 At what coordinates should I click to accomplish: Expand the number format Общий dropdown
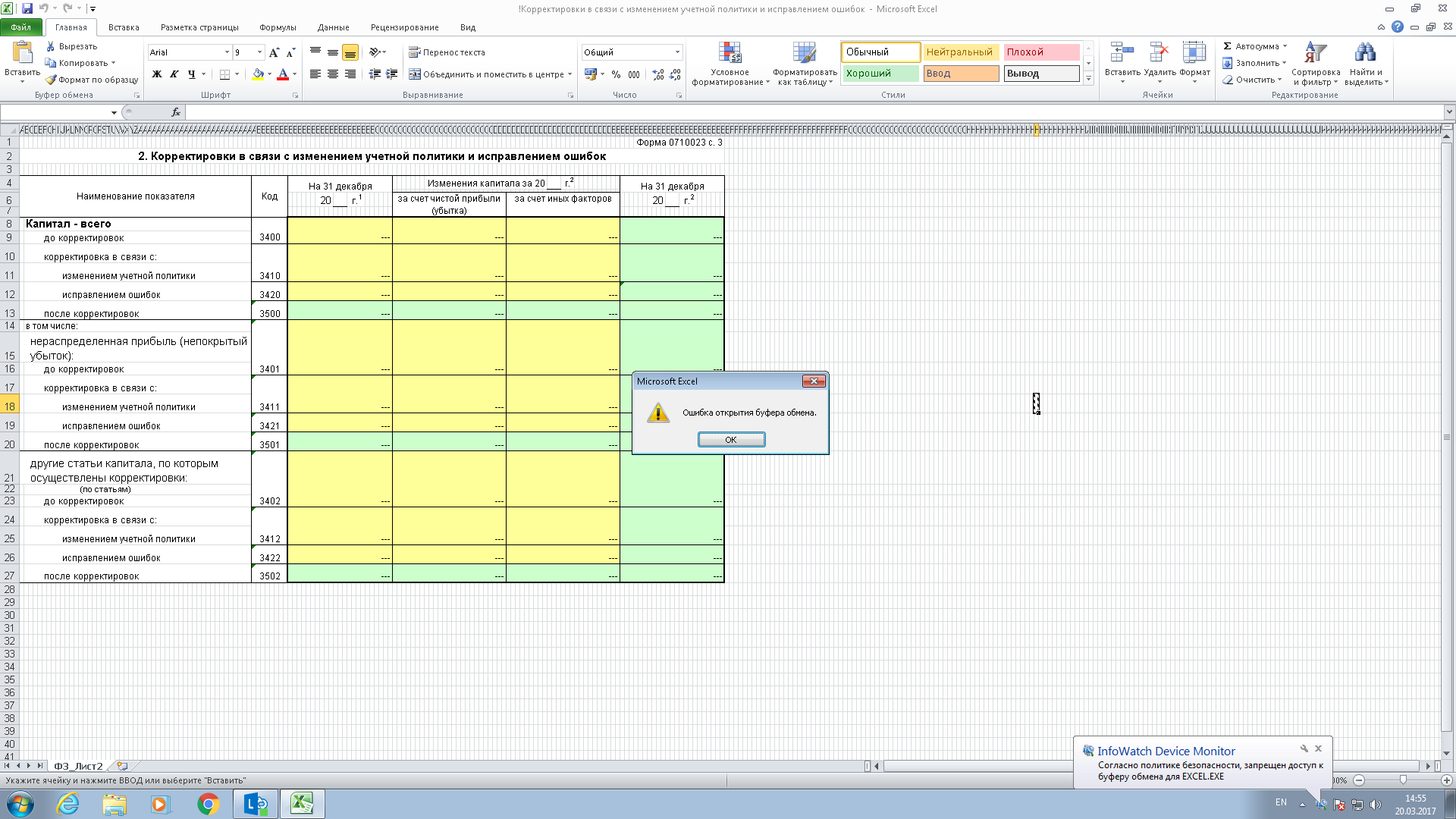[677, 52]
